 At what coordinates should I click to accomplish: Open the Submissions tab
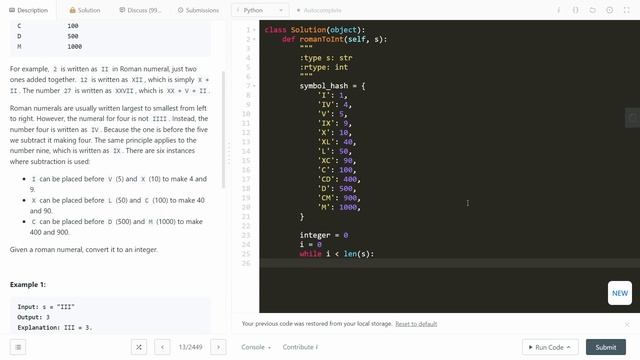pyautogui.click(x=198, y=10)
